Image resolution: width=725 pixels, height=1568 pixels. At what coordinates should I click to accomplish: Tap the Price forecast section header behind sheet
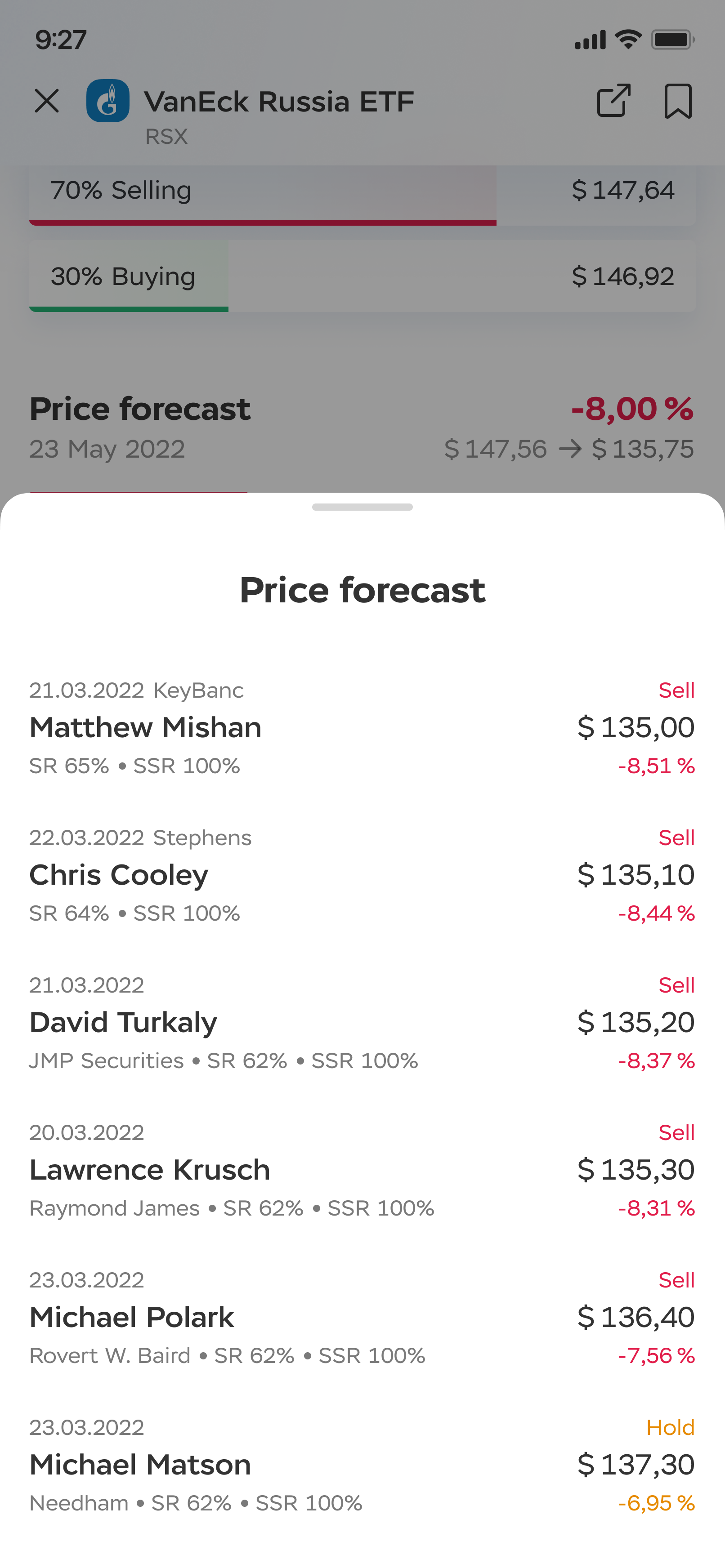(x=140, y=409)
